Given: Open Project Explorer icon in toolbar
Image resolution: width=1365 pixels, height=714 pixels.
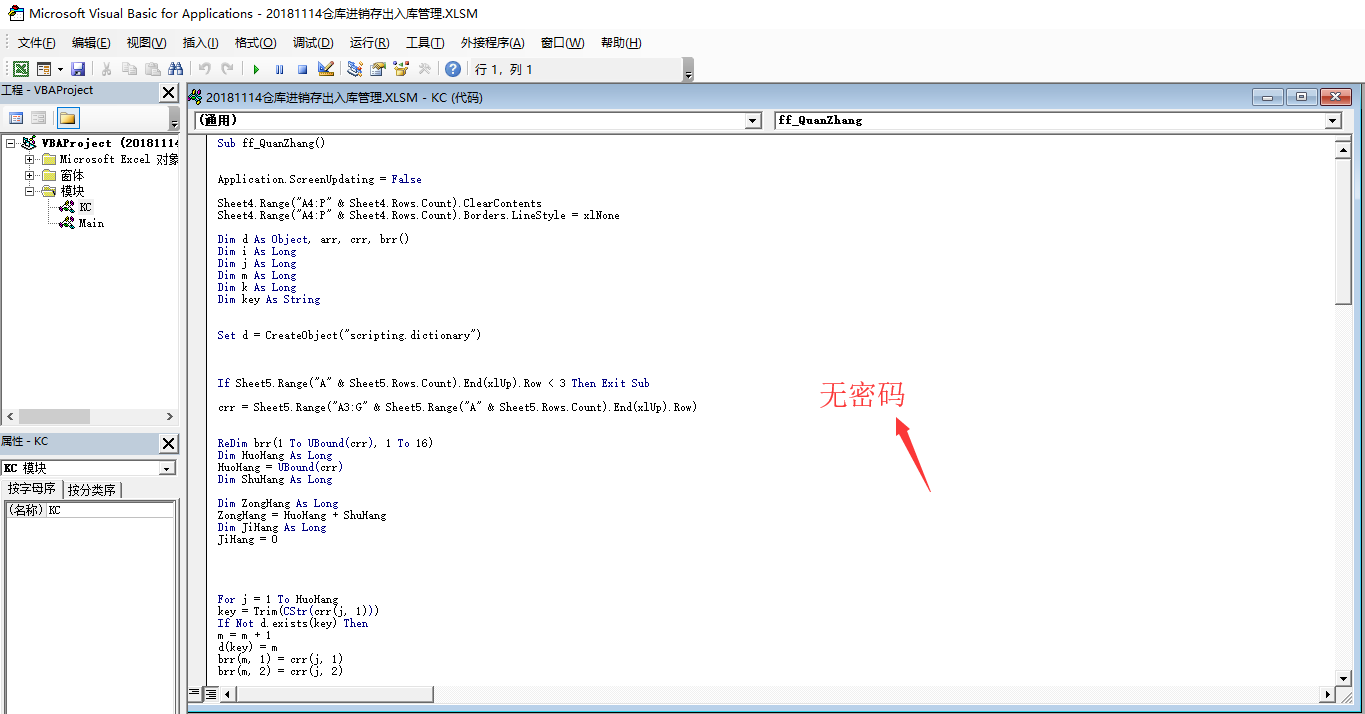Looking at the screenshot, I should (354, 69).
